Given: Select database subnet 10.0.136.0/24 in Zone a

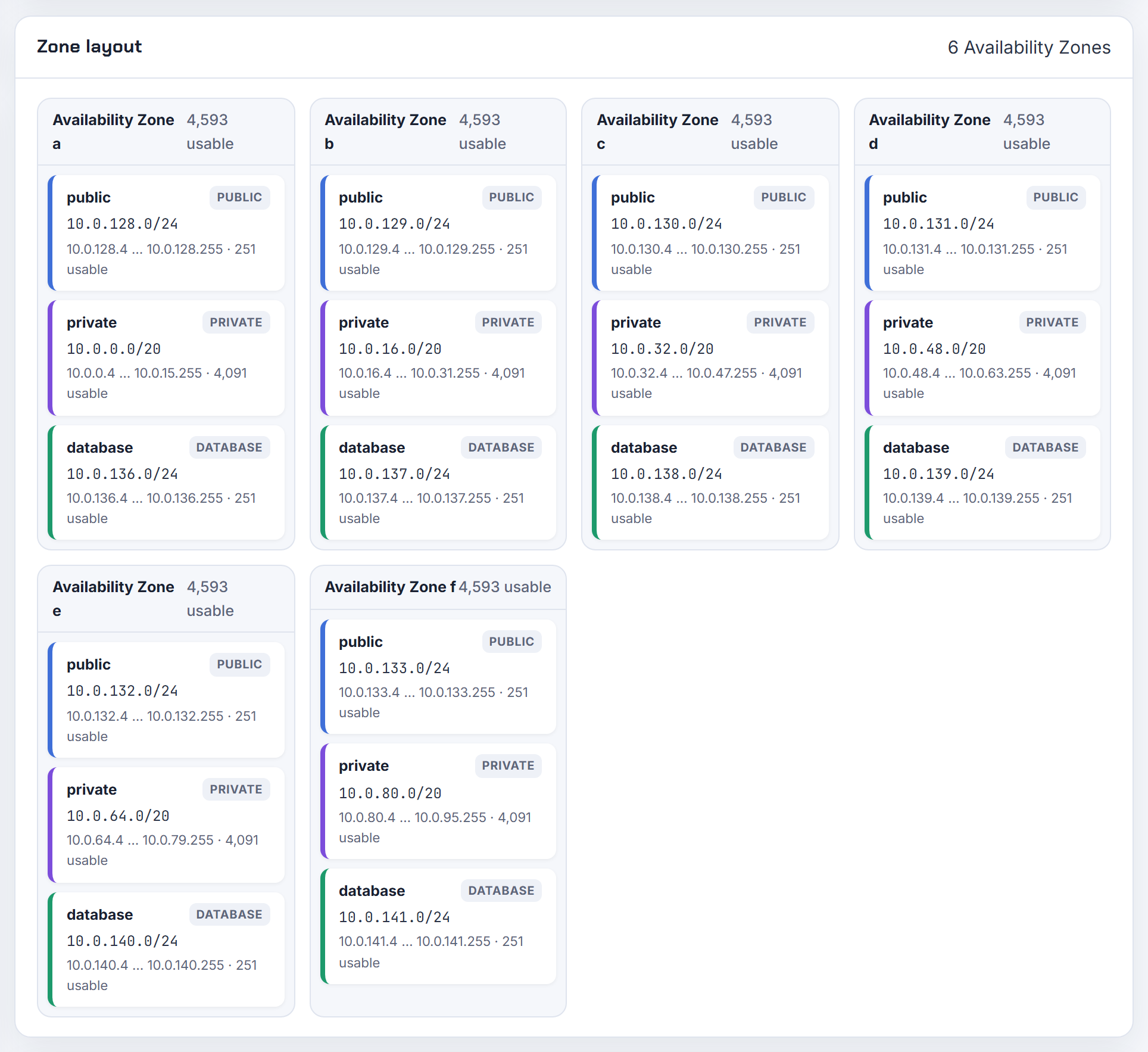Looking at the screenshot, I should (166, 483).
